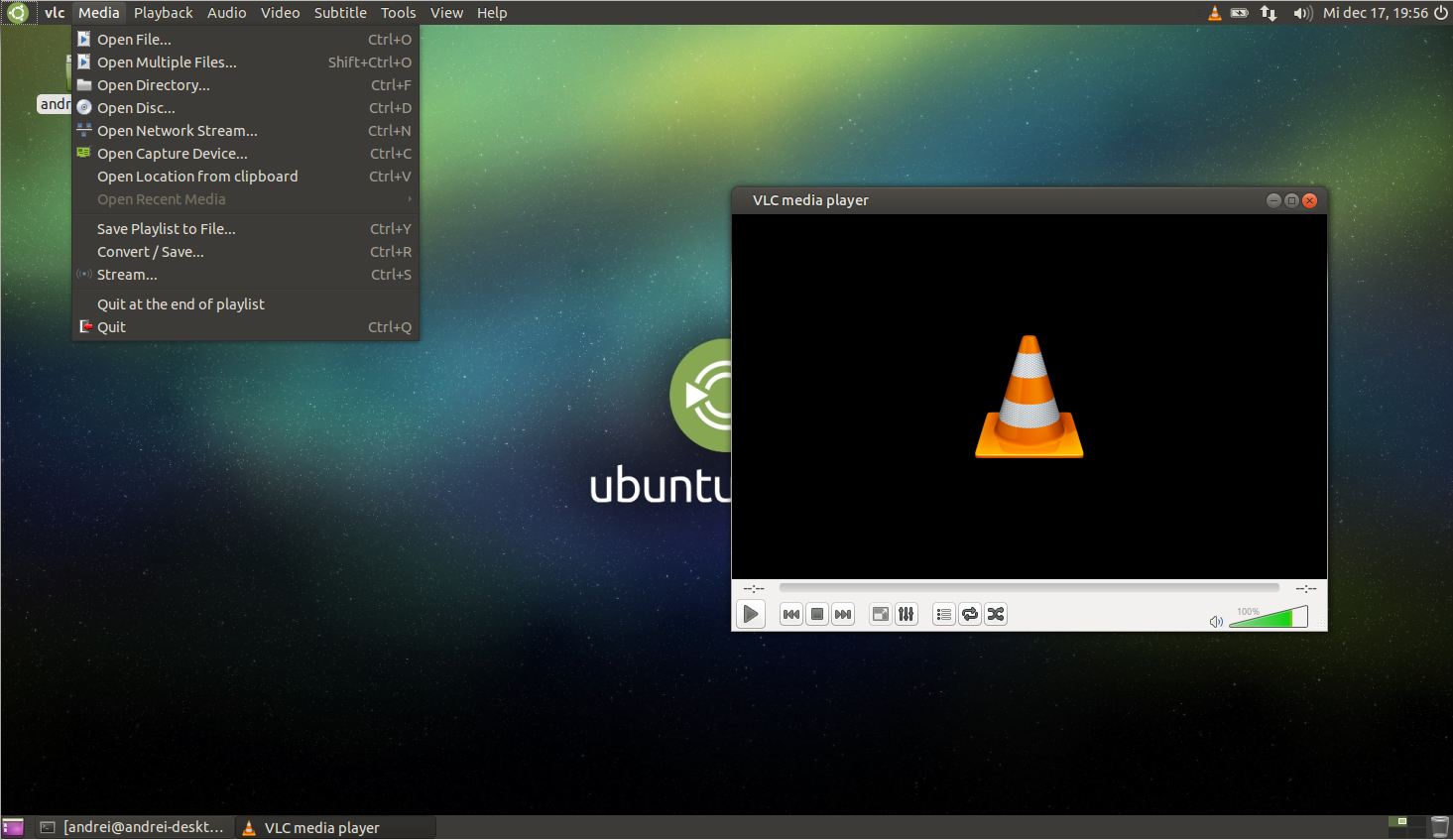The image size is (1453, 840).
Task: Open the network indicator menu
Action: (1268, 13)
